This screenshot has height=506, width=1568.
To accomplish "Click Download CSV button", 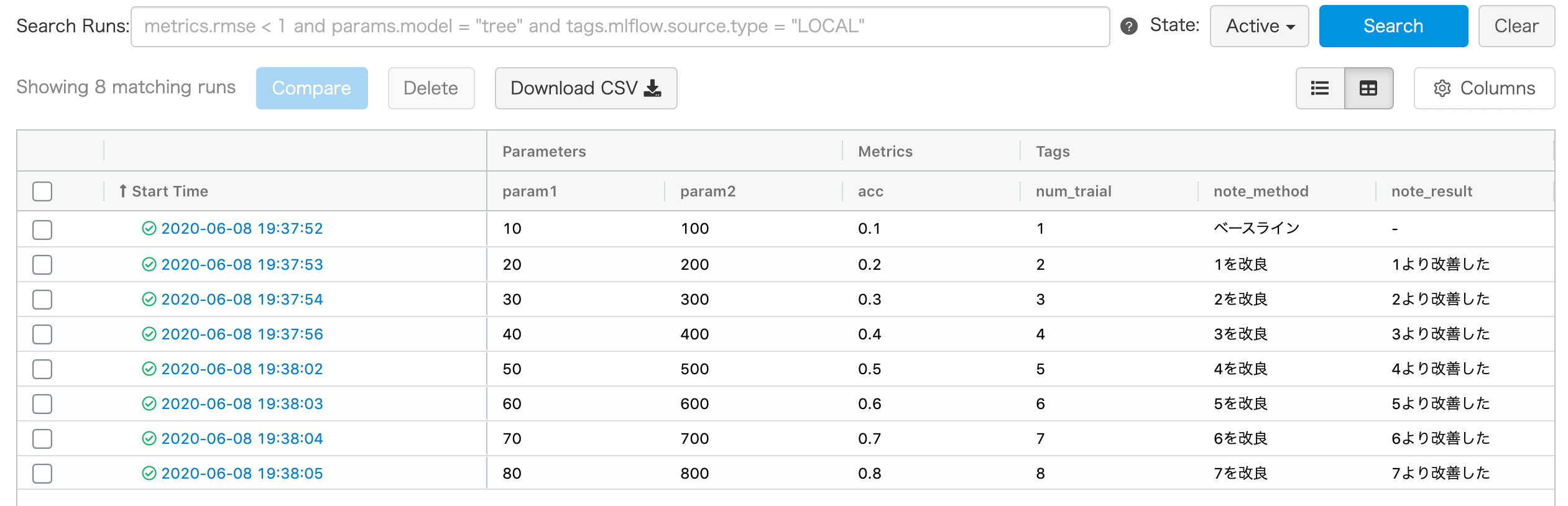I will [586, 88].
